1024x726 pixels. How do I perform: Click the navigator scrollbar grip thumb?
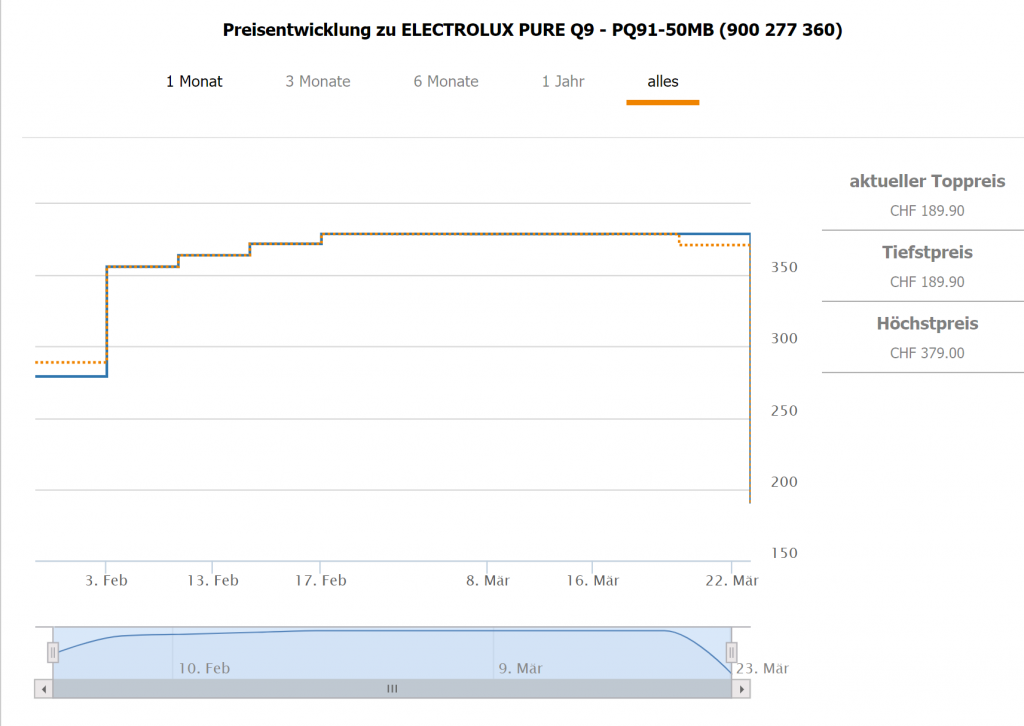[392, 689]
